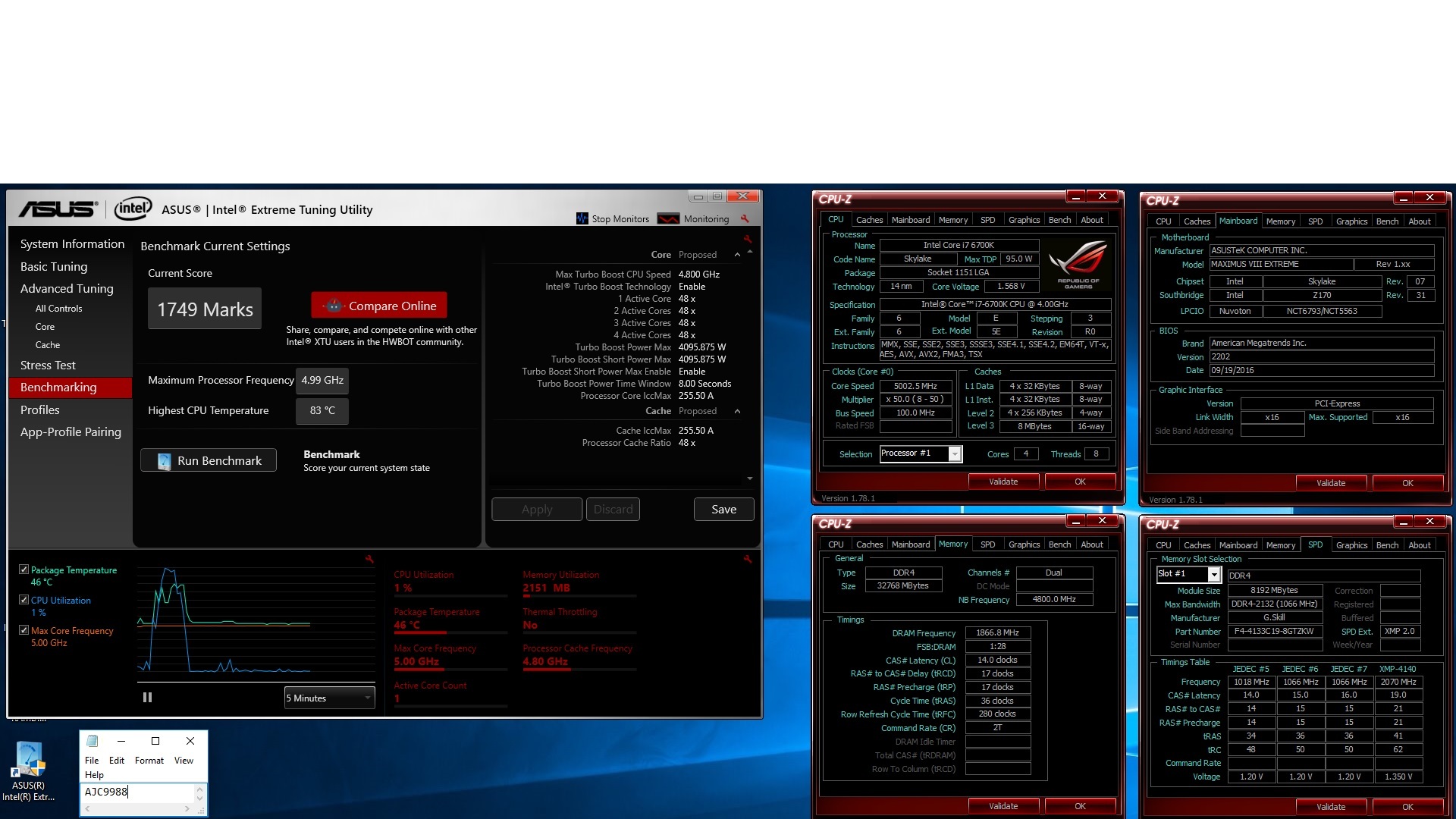Click the scroll-up arrow in settings panel
This screenshot has width=1456, height=819.
[x=750, y=252]
